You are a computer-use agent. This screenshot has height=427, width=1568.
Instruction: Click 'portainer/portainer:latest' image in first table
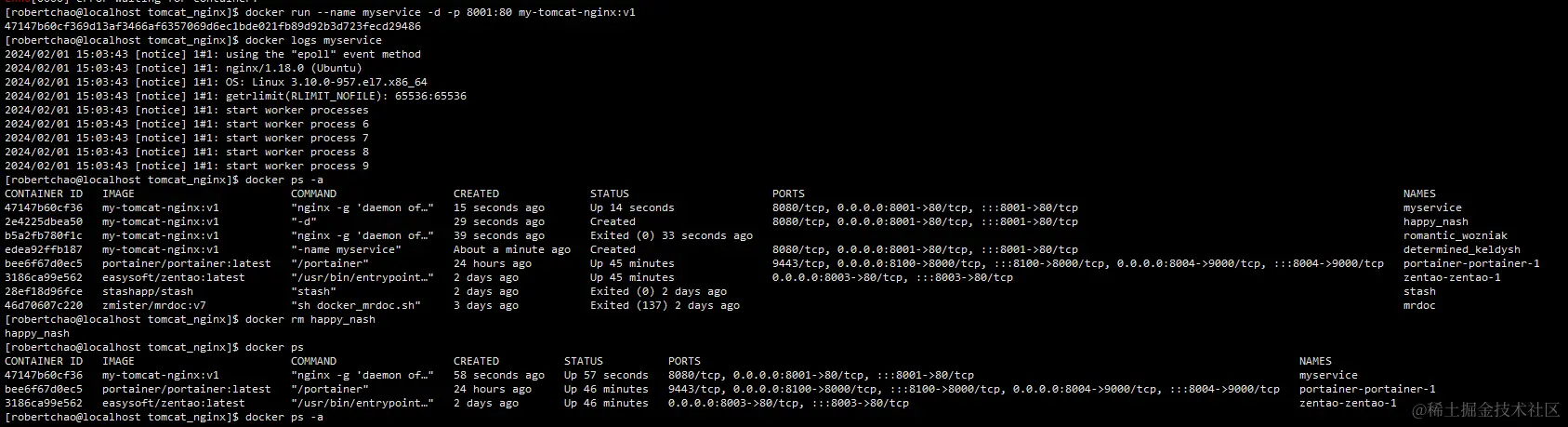[x=187, y=264]
